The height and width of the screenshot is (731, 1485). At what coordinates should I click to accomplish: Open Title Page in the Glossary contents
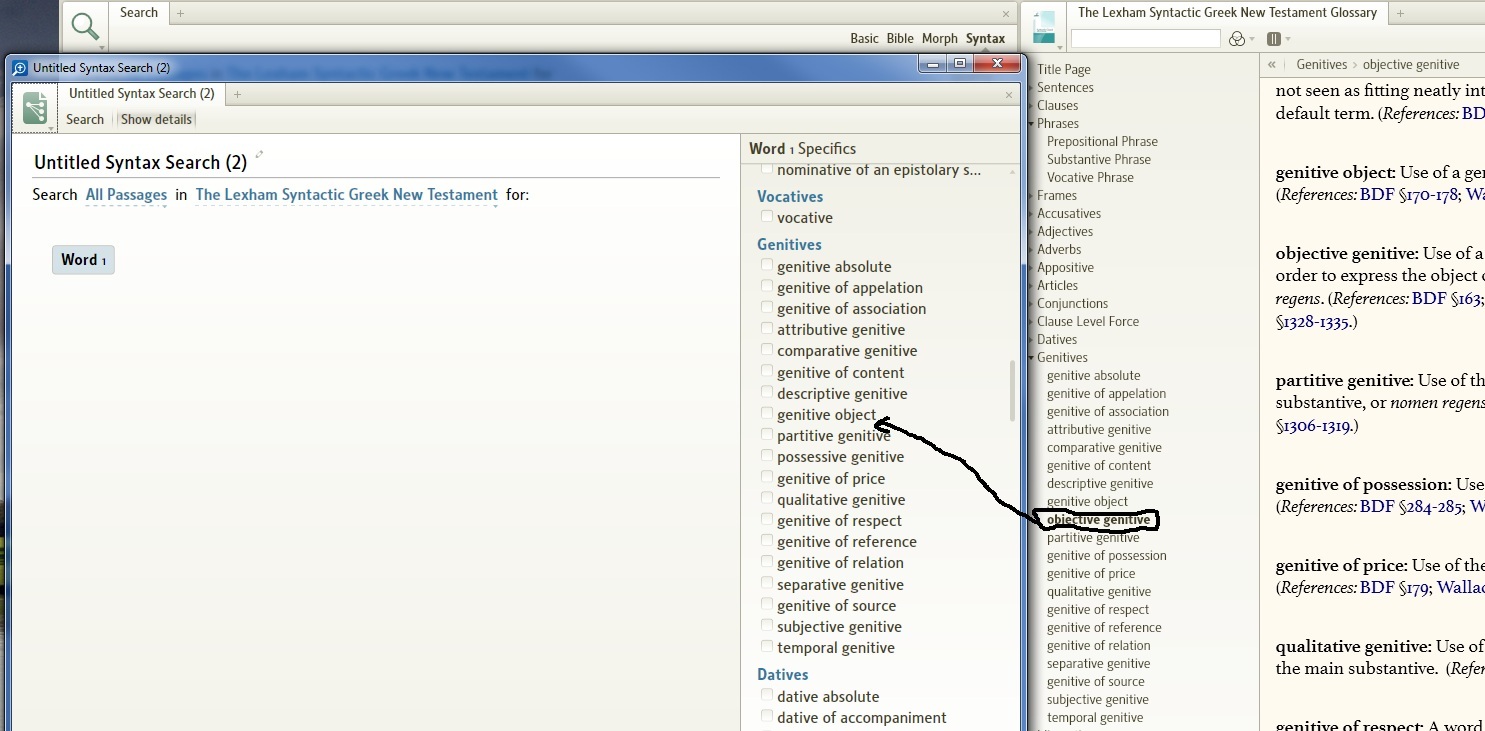[x=1064, y=70]
